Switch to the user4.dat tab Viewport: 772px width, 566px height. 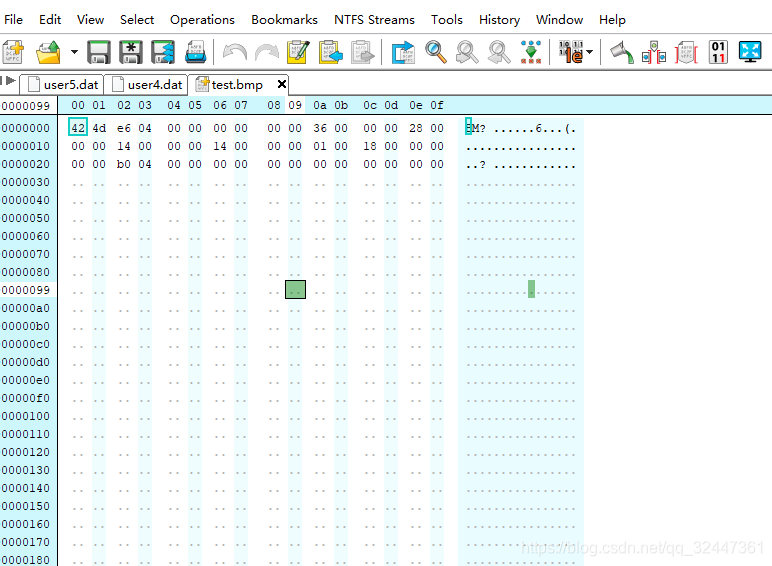146,85
